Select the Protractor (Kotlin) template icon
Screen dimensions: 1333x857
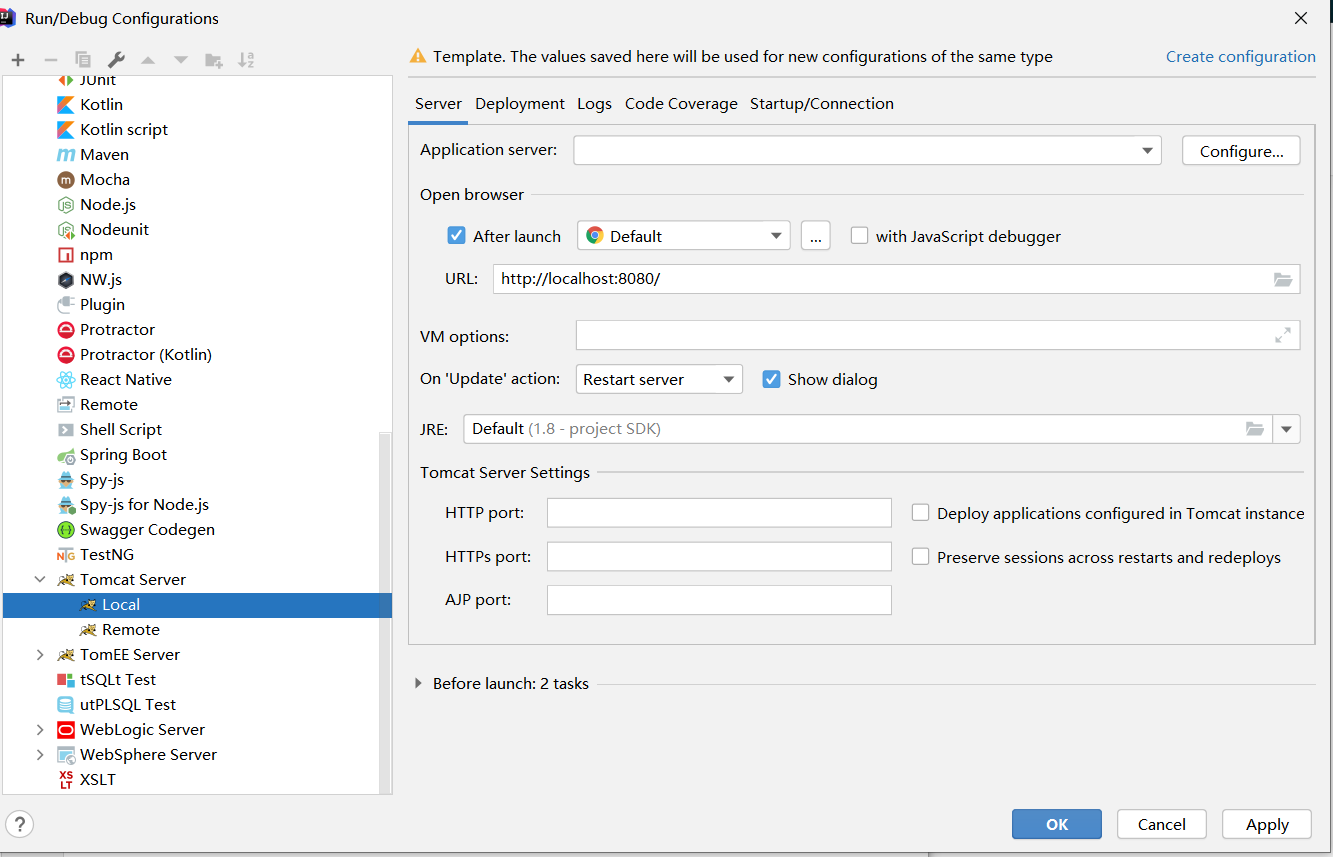66,354
